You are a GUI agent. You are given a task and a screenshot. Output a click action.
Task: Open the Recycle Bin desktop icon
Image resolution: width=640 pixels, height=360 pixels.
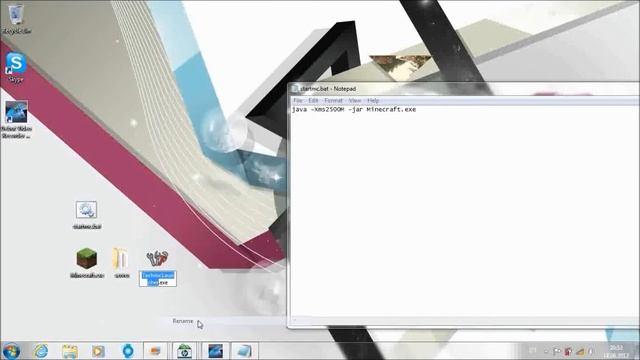click(x=16, y=18)
